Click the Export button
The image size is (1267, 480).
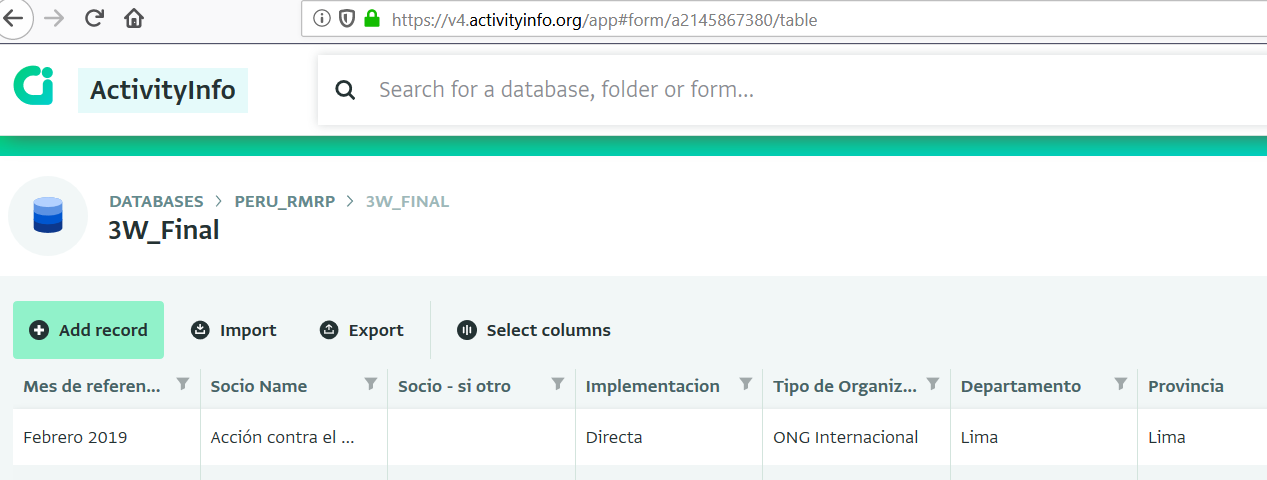(x=361, y=330)
